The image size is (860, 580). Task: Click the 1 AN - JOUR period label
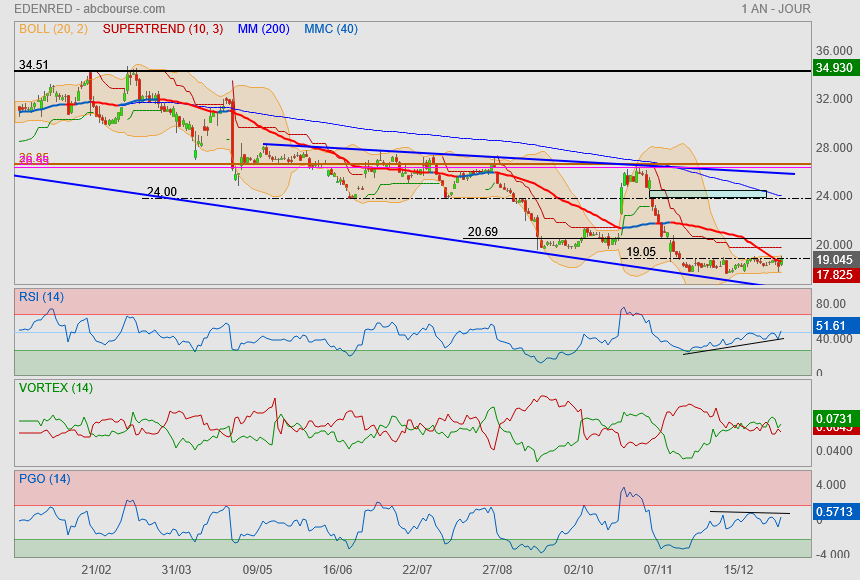(776, 9)
